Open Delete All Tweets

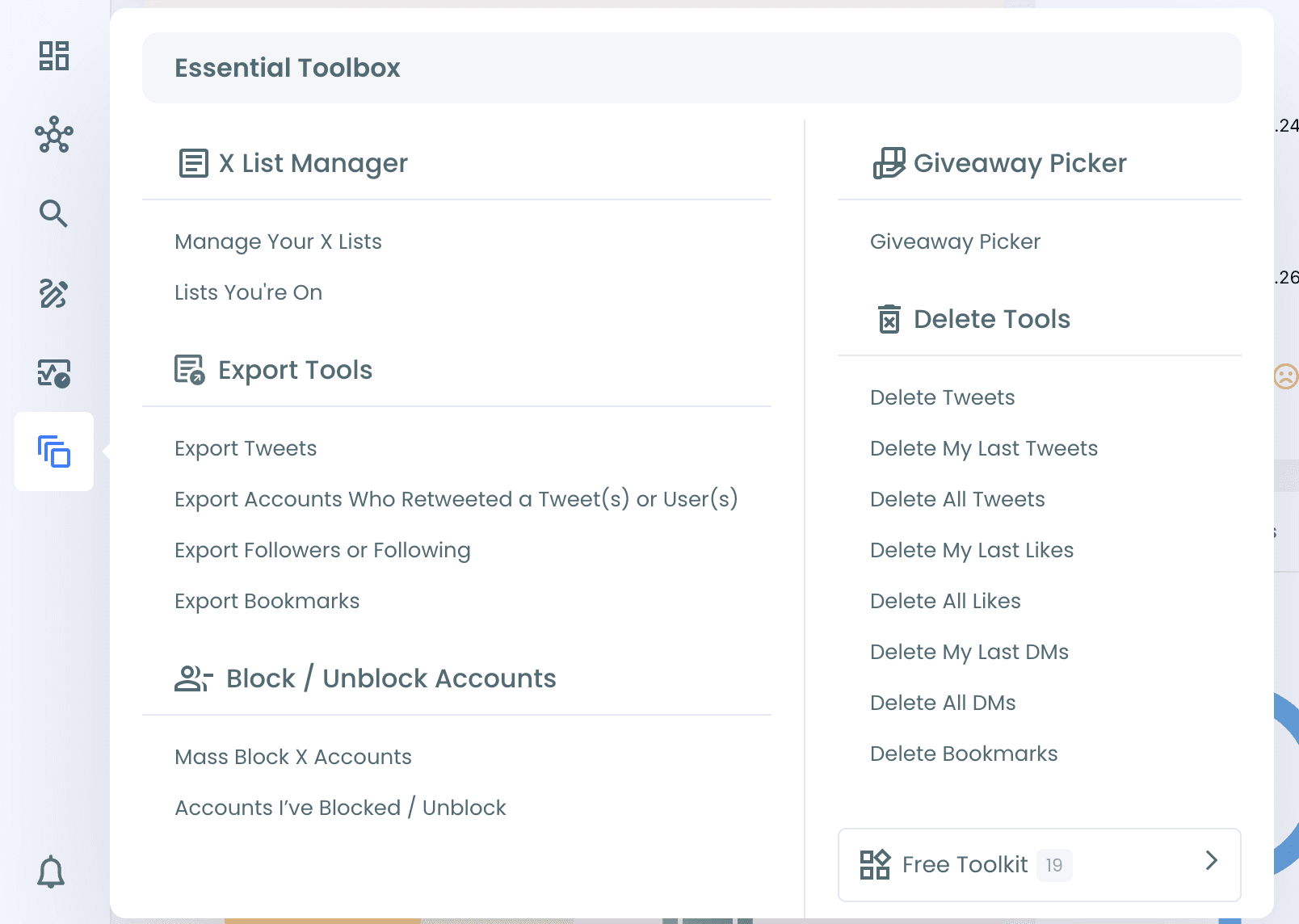(958, 499)
